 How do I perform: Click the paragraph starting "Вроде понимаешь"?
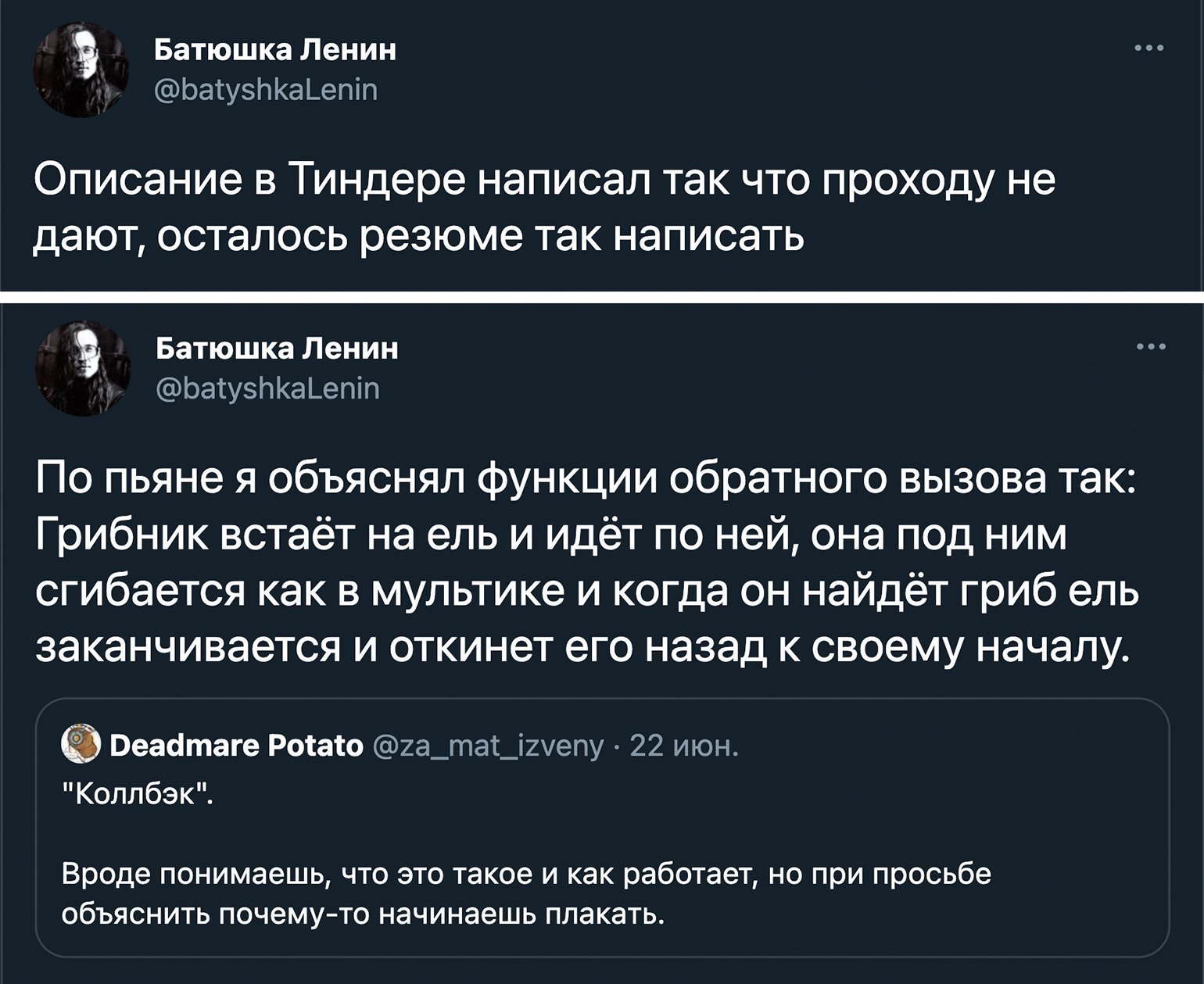(526, 893)
